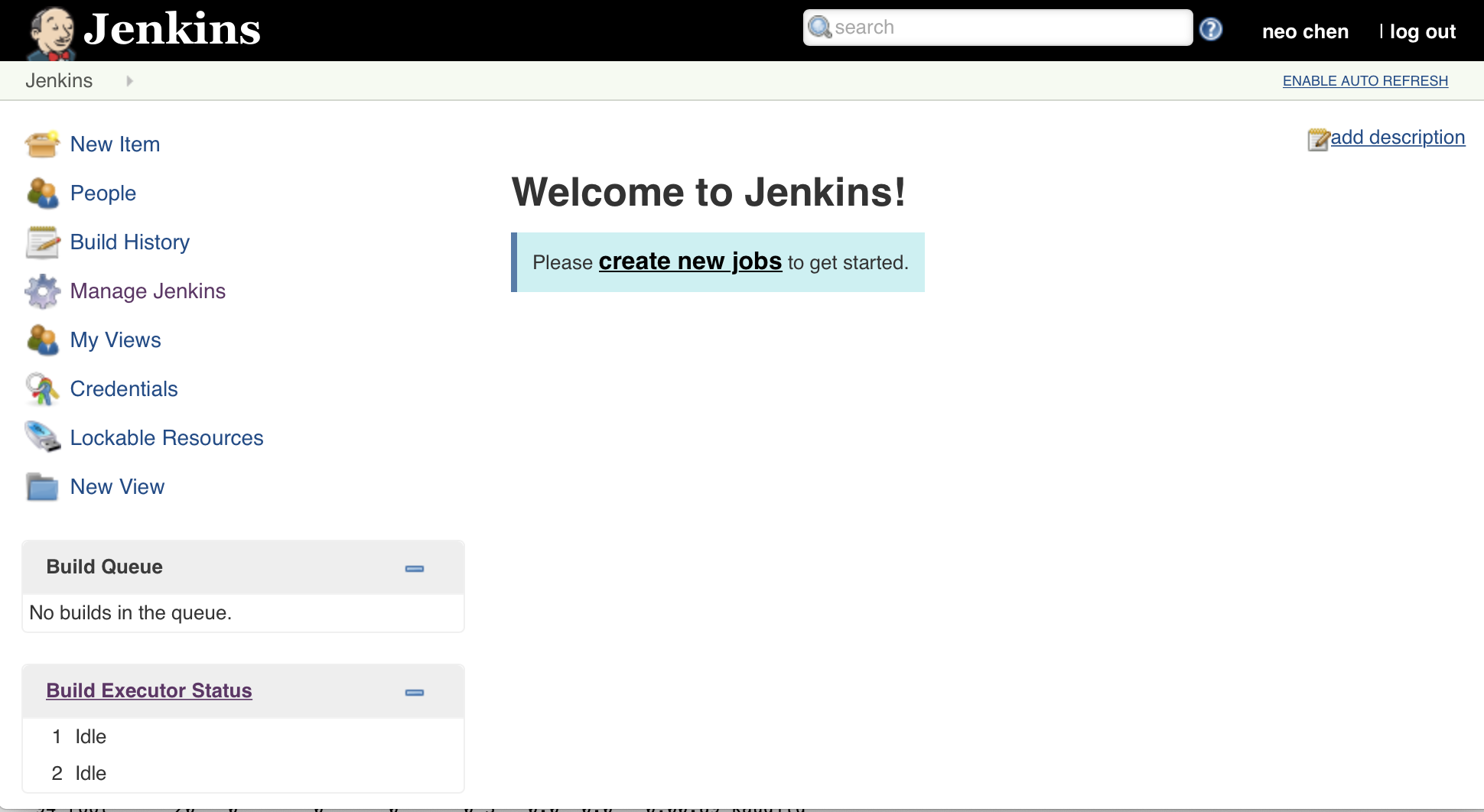Click the People icon in sidebar

pos(42,193)
